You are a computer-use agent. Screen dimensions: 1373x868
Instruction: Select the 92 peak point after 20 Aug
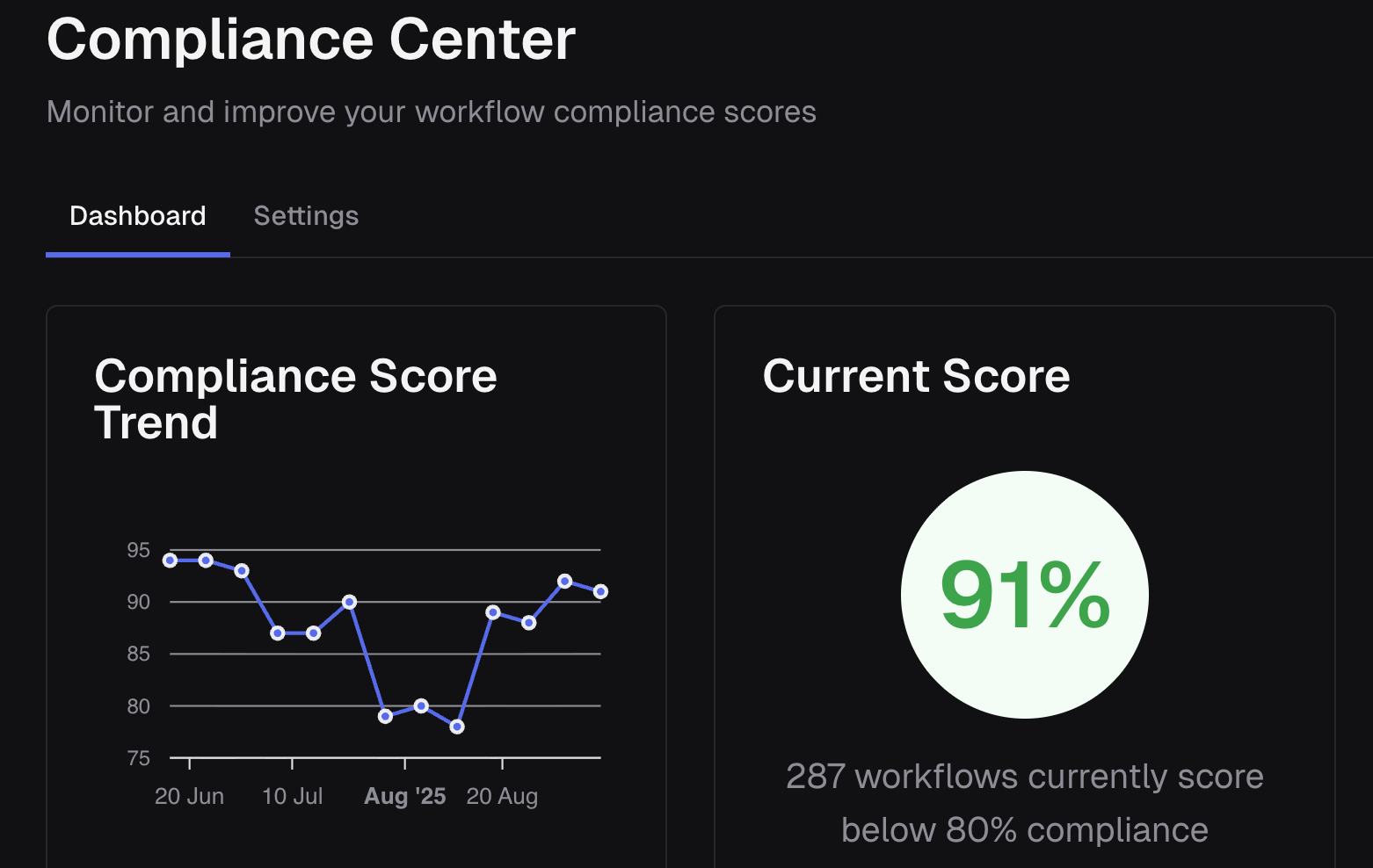tap(564, 581)
